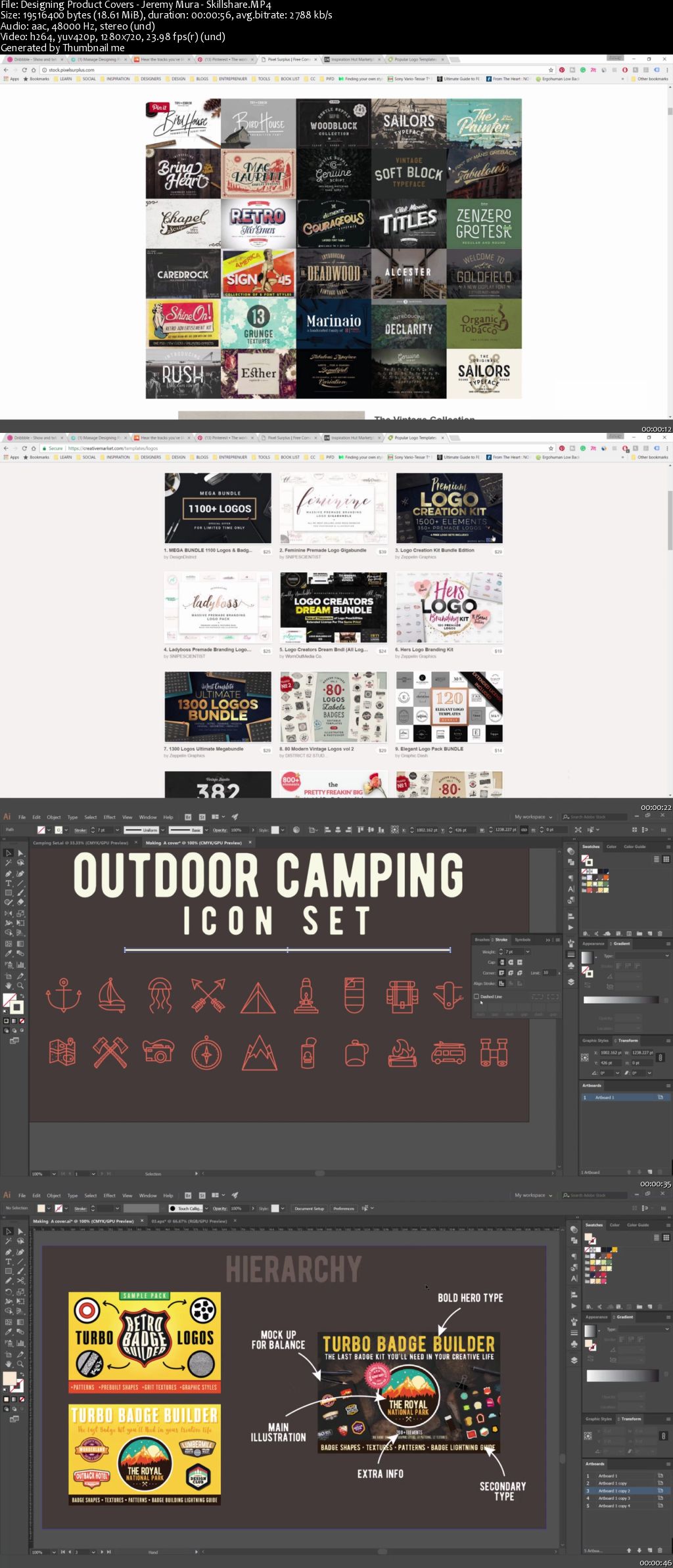673x1568 pixels.
Task: Set Round Join corner in the Stroke panel
Action: pos(511,972)
